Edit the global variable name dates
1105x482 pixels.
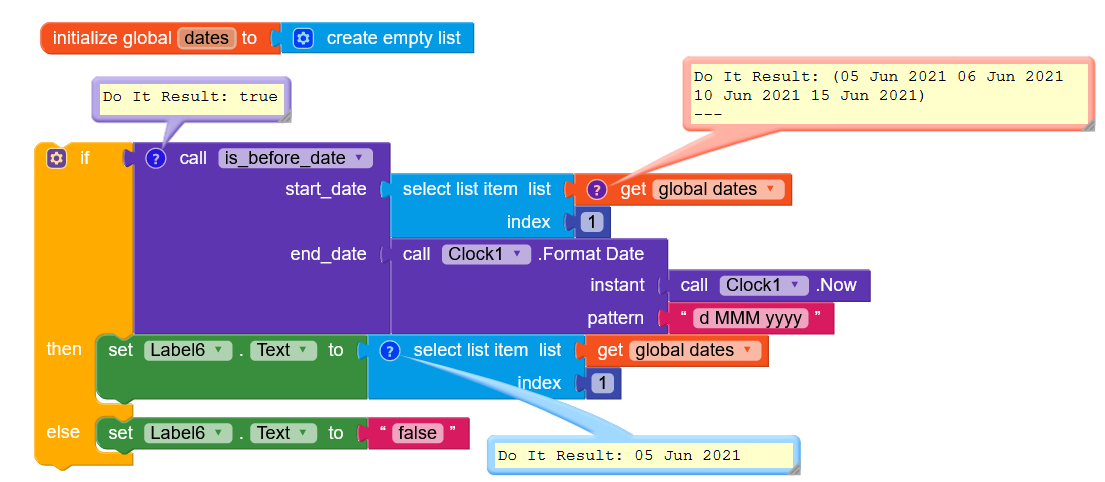[x=206, y=38]
